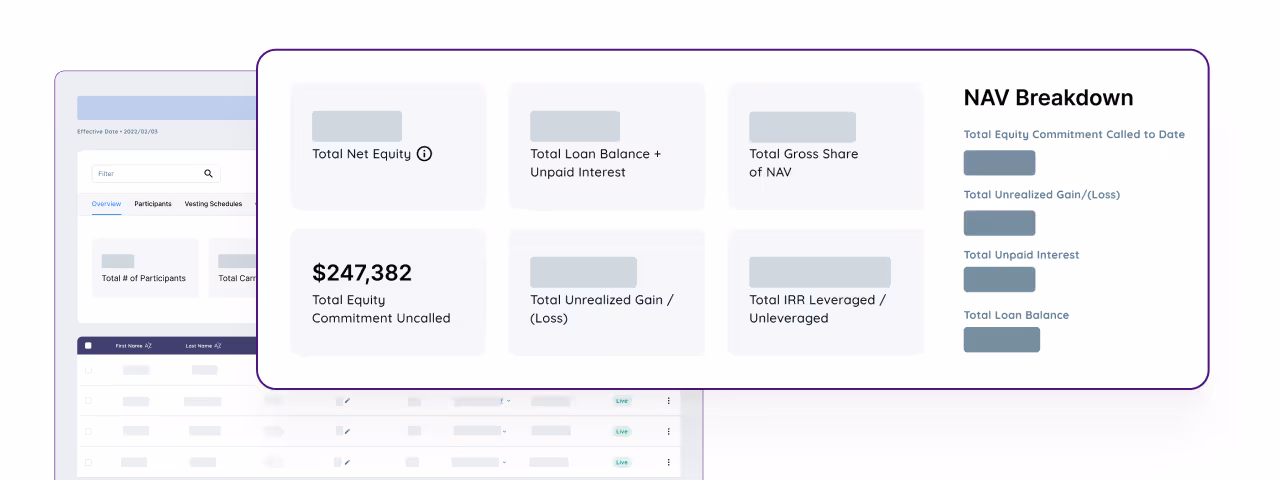Click the $247,382 value
1280x480 pixels.
click(x=362, y=273)
